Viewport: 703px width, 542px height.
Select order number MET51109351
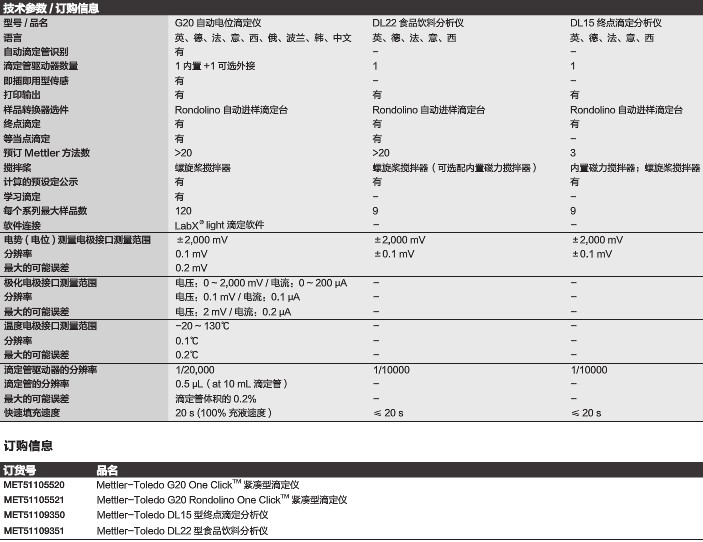coord(34,530)
